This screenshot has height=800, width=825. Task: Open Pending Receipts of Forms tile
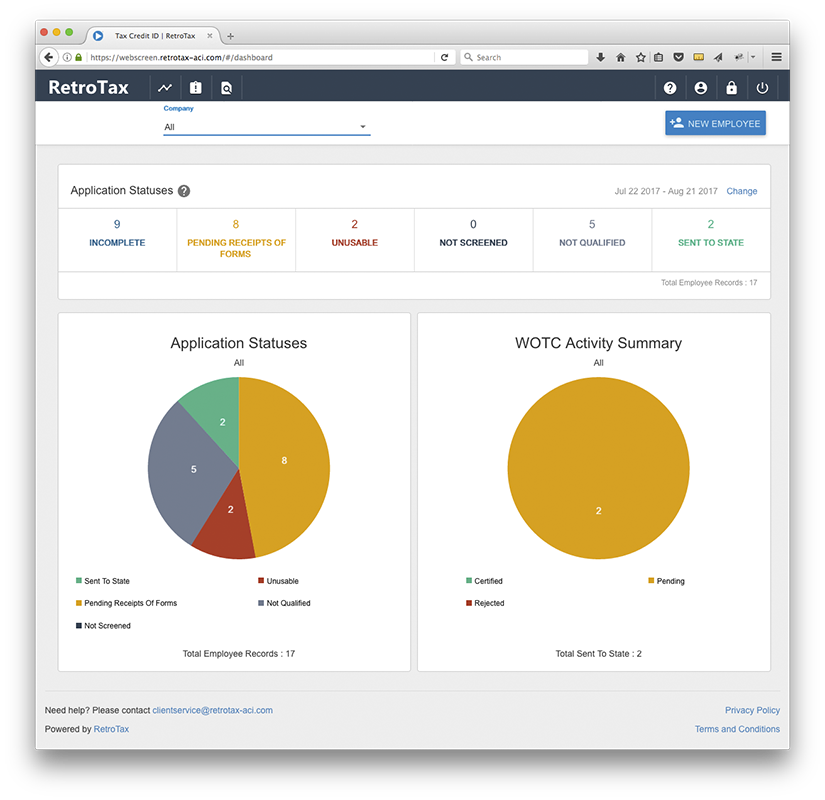[x=236, y=240]
